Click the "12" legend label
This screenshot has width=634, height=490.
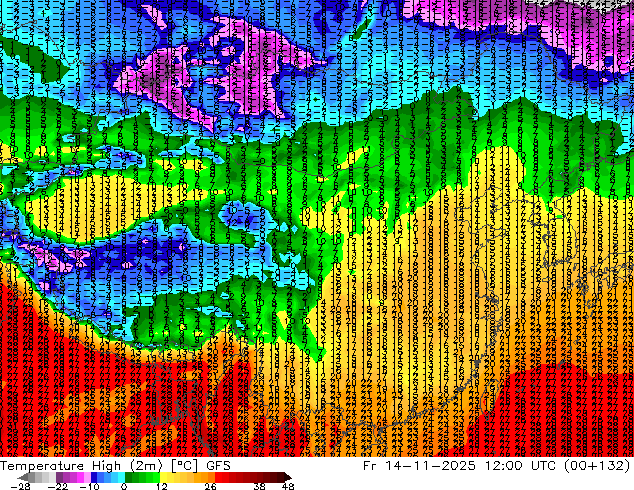(x=162, y=486)
